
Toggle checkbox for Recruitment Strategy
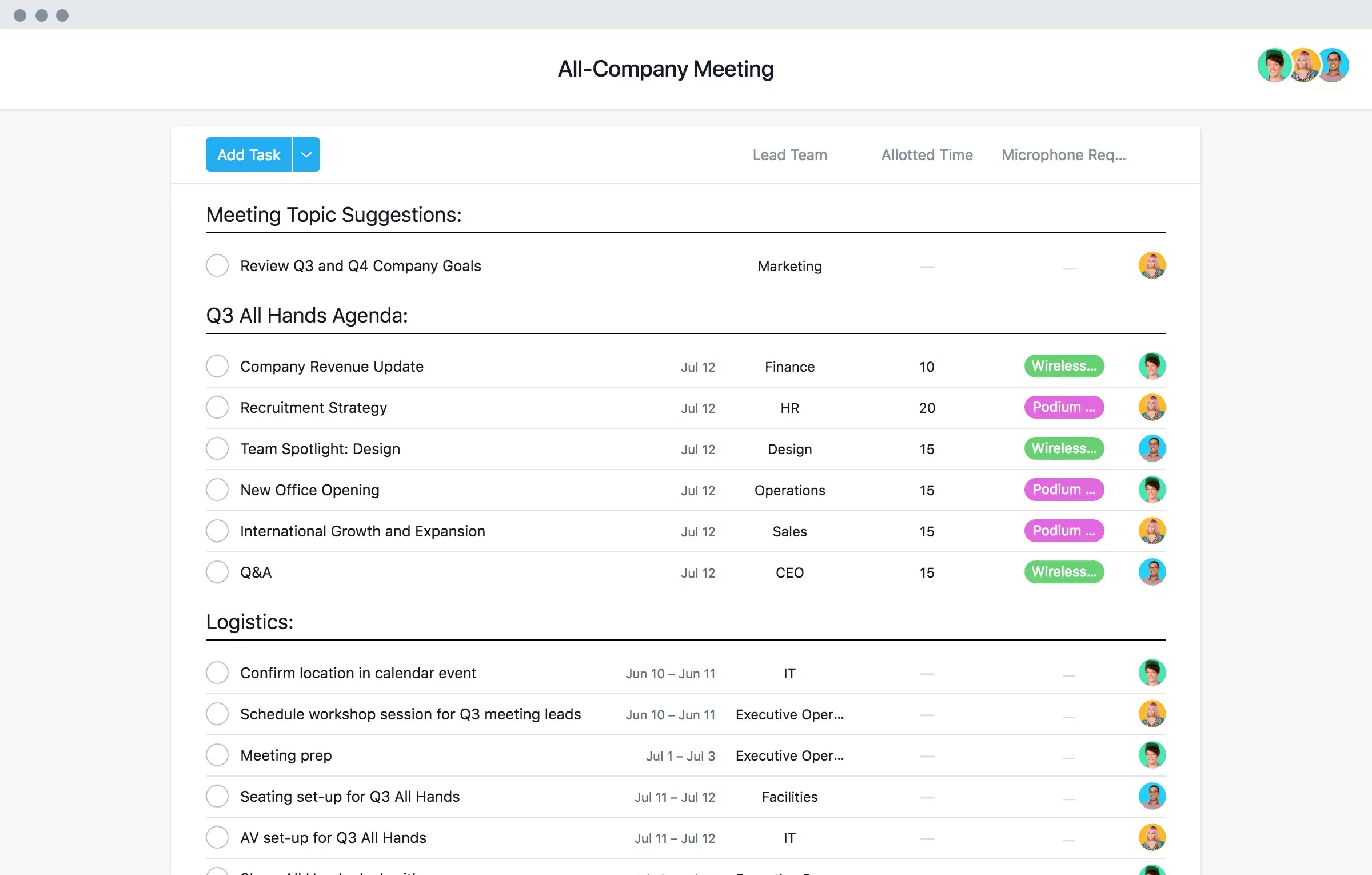click(x=217, y=407)
